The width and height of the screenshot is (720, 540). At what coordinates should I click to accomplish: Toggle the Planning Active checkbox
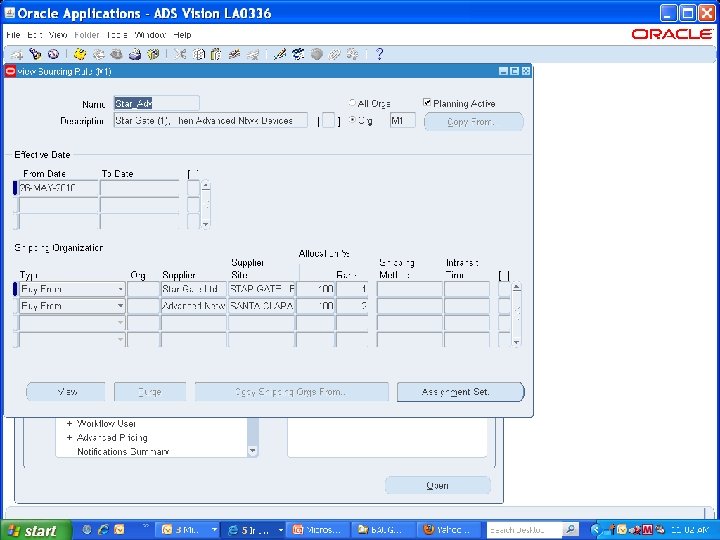pyautogui.click(x=427, y=102)
